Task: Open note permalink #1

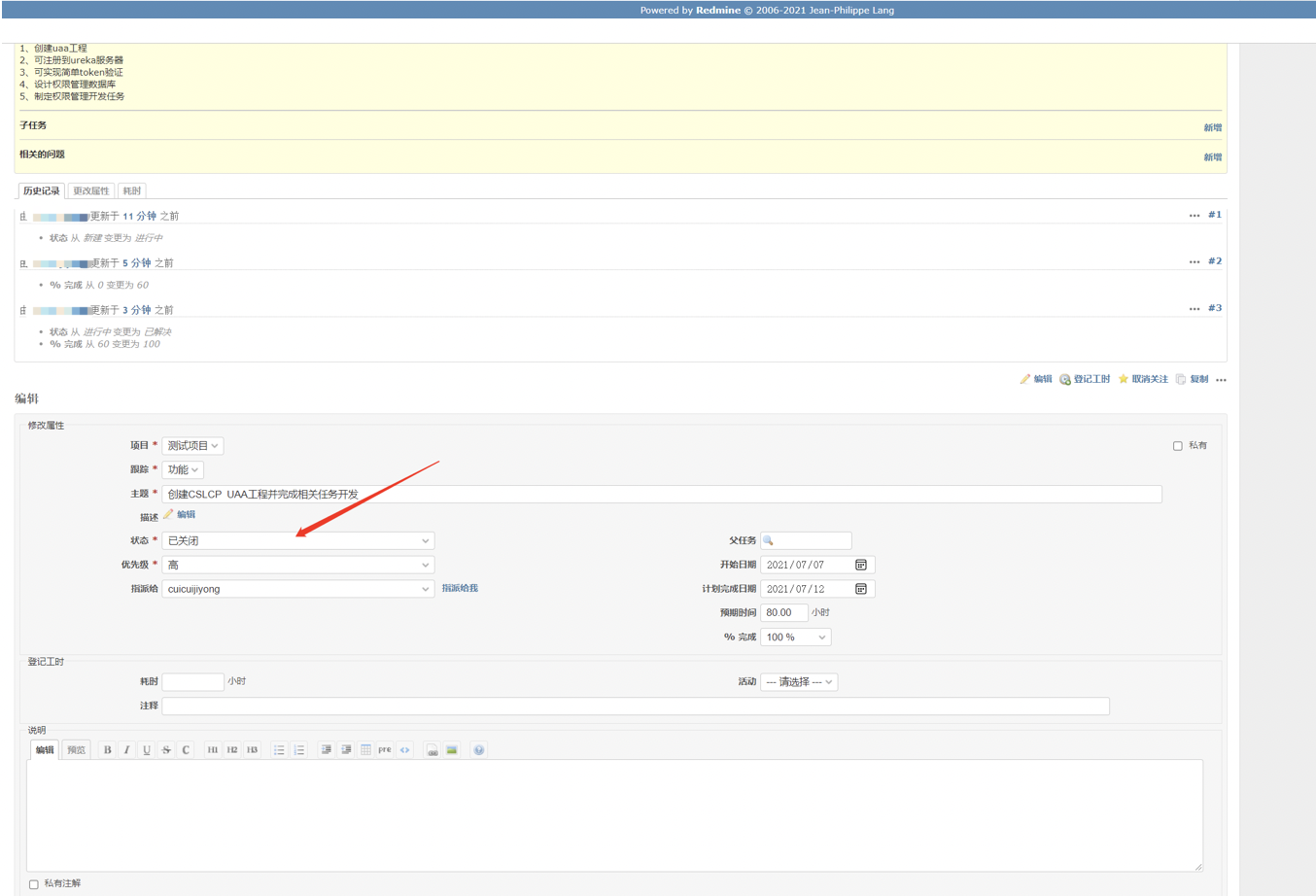Action: (1215, 215)
